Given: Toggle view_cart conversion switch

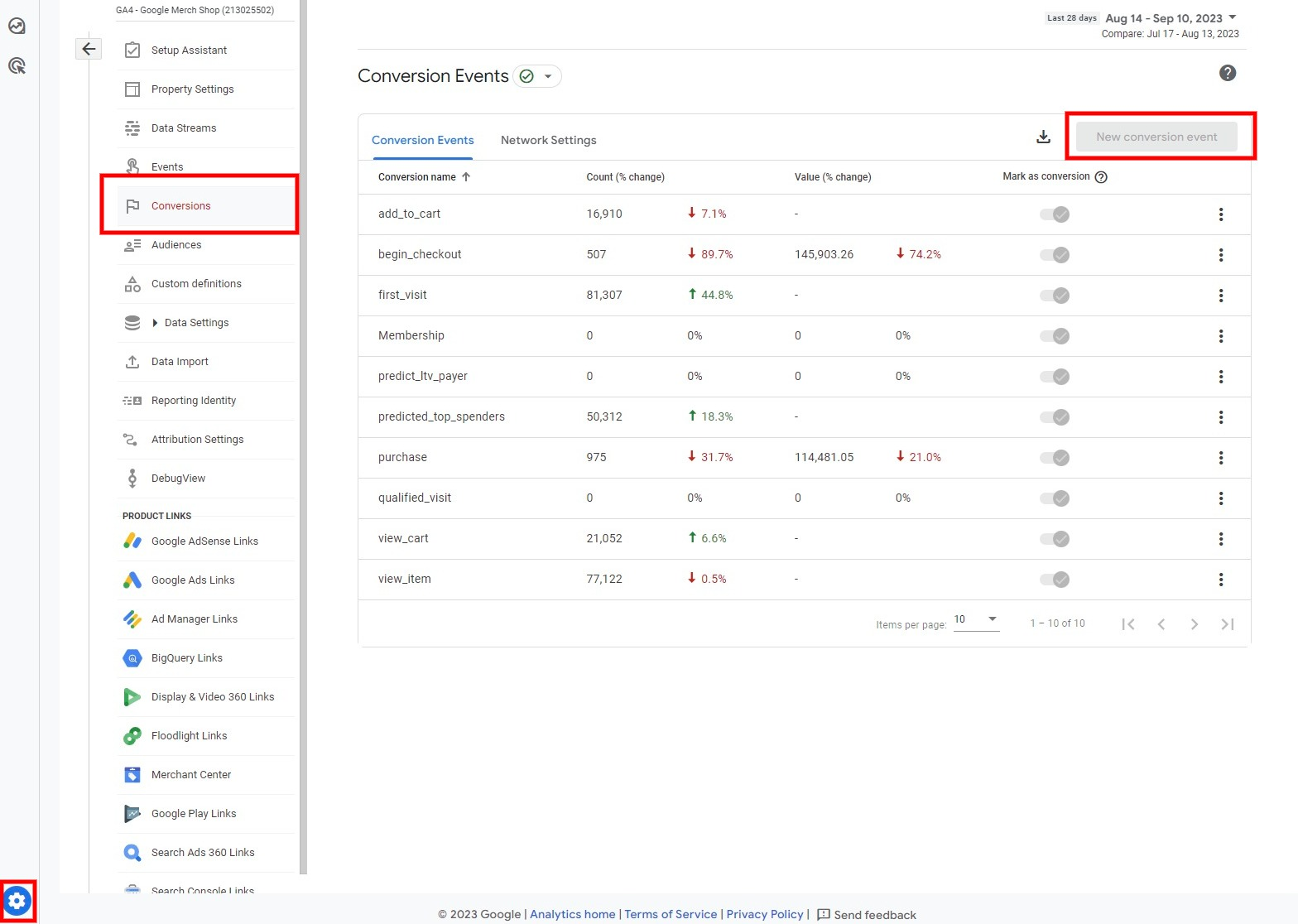Looking at the screenshot, I should [1055, 539].
